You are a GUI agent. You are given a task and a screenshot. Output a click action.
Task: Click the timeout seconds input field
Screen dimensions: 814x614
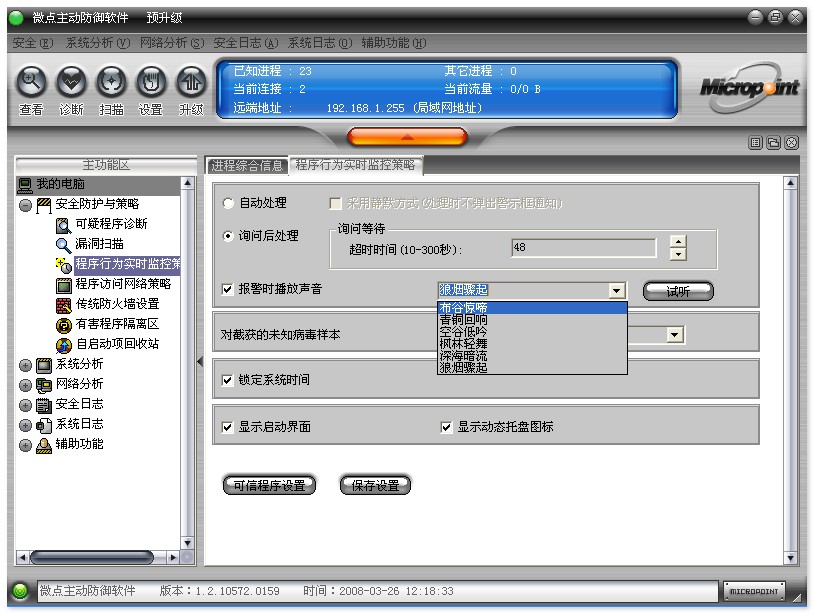[584, 248]
